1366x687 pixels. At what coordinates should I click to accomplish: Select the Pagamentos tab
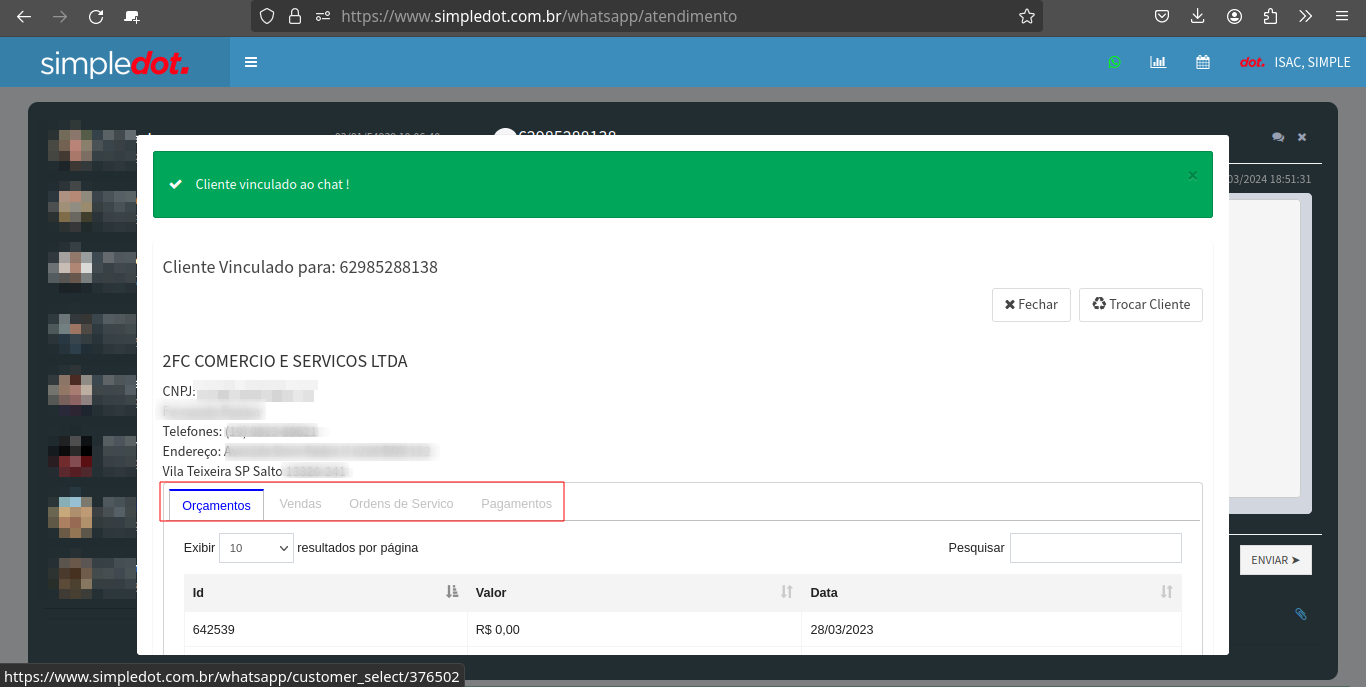[516, 504]
